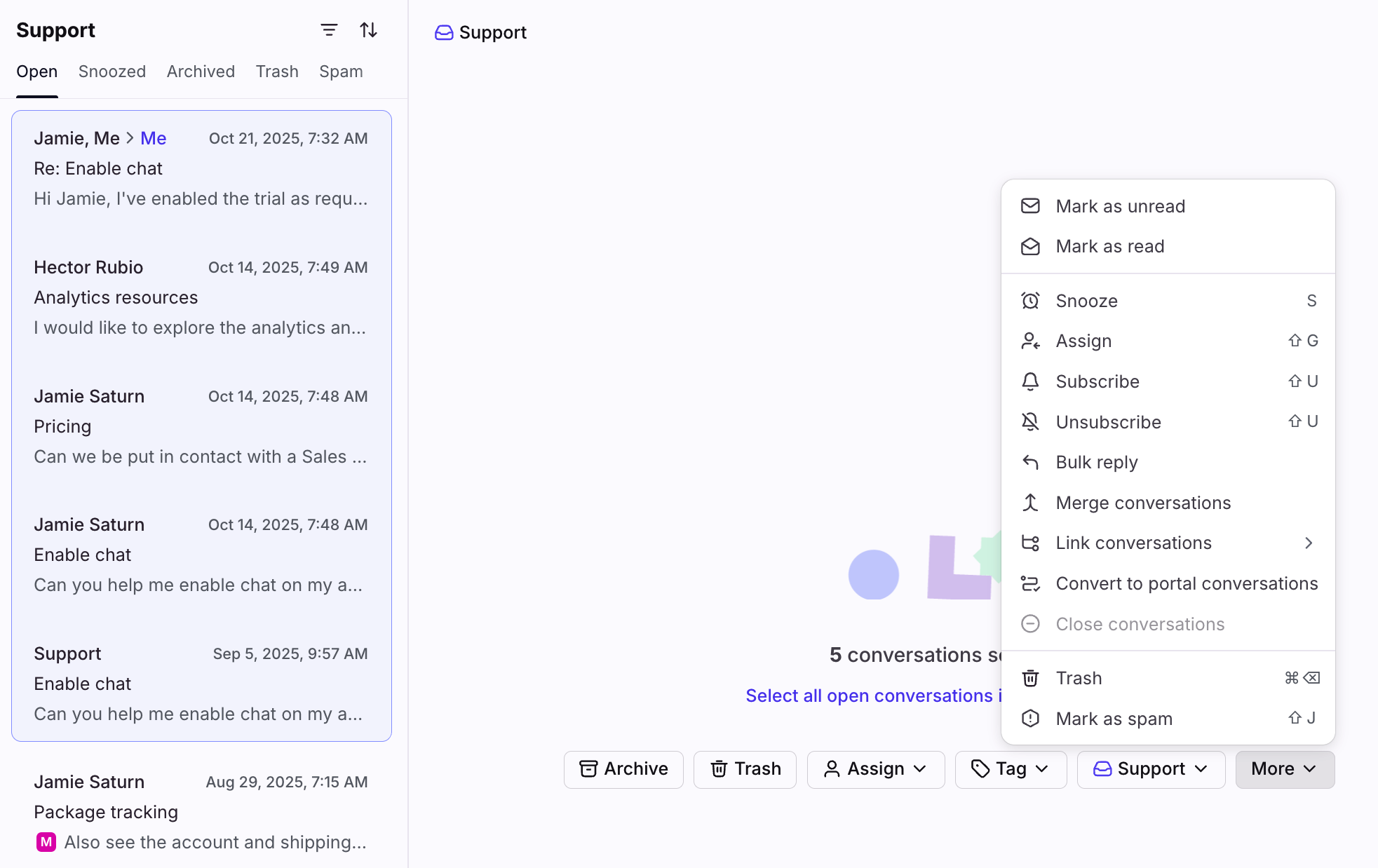Screen dimensions: 1378x868
Task: Open the Support inbox dropdown
Action: (x=1151, y=769)
